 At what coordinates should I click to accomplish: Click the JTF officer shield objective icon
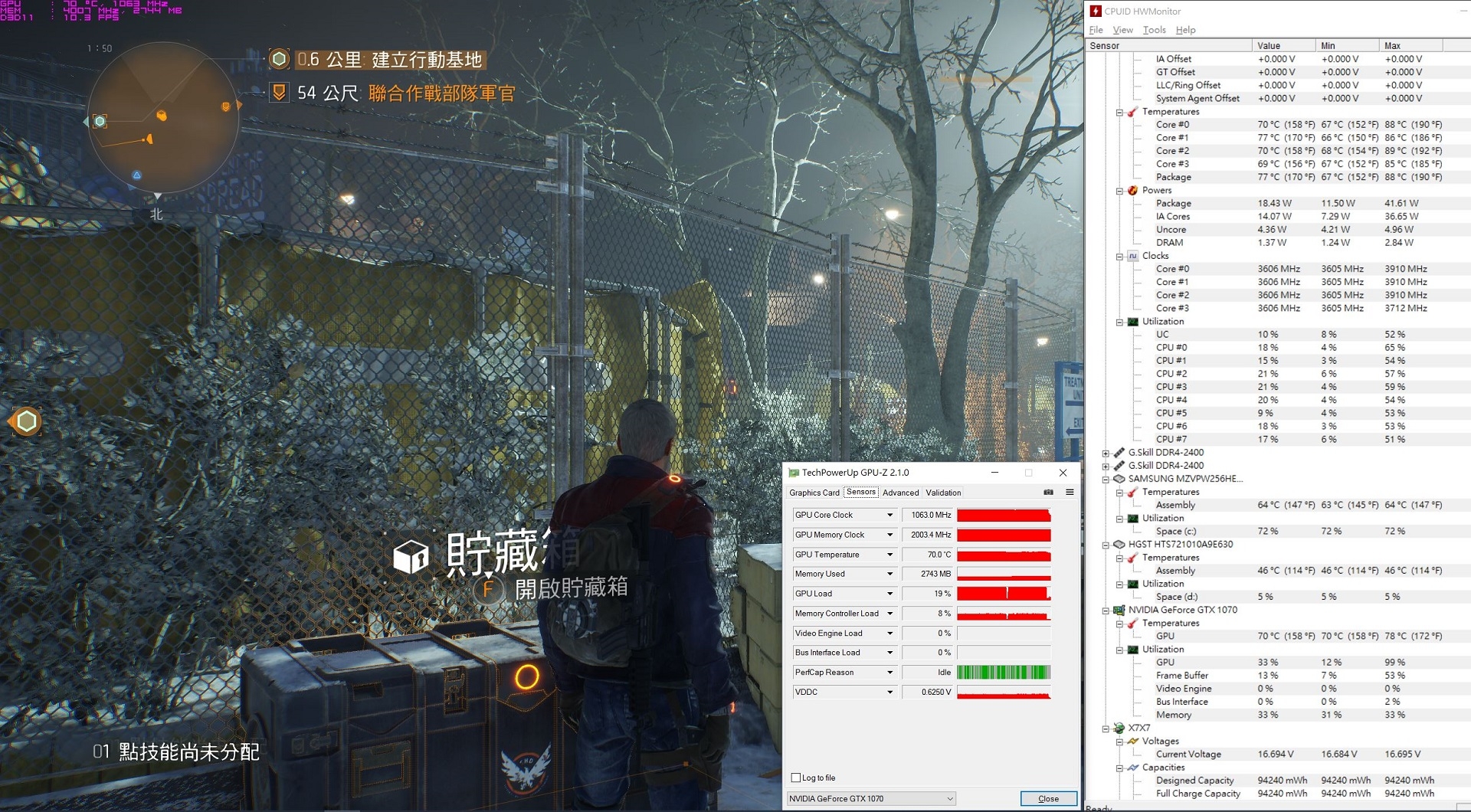(279, 93)
